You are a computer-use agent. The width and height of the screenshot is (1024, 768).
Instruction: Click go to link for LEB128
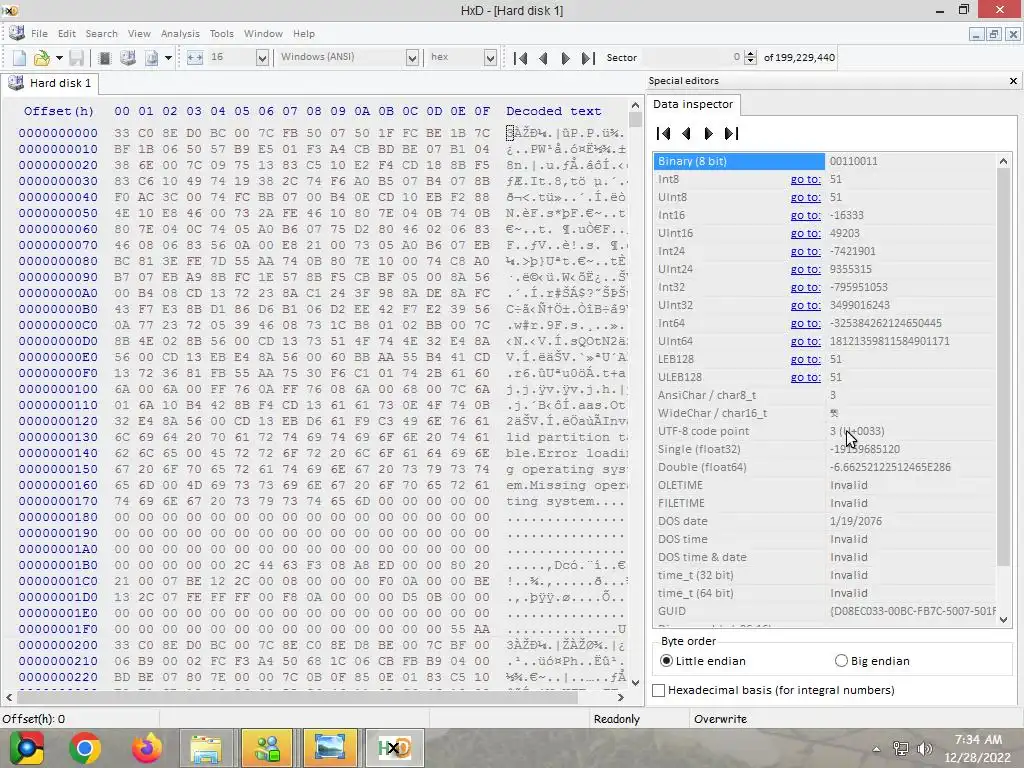click(805, 359)
